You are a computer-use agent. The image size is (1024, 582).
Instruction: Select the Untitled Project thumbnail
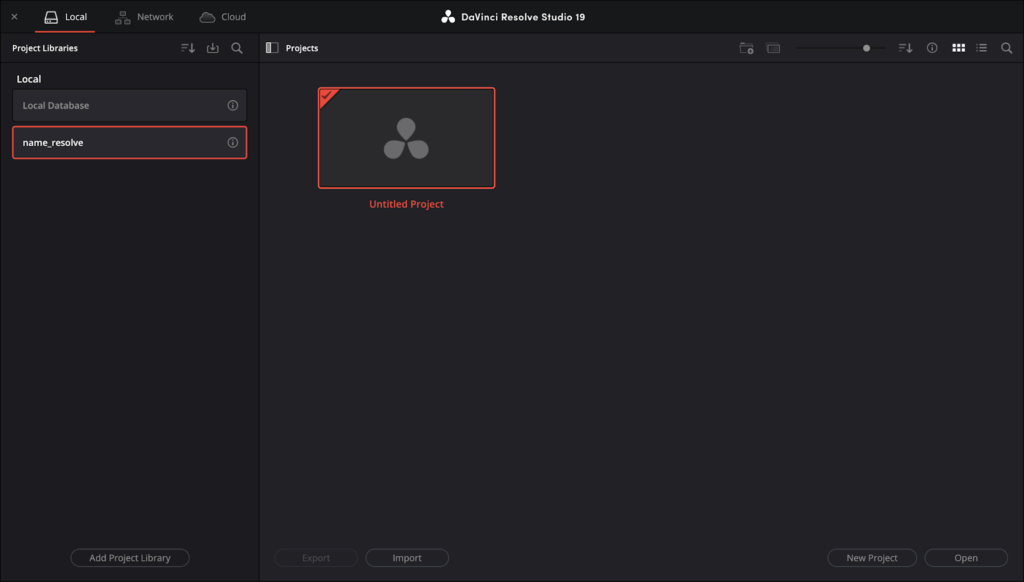[x=406, y=138]
